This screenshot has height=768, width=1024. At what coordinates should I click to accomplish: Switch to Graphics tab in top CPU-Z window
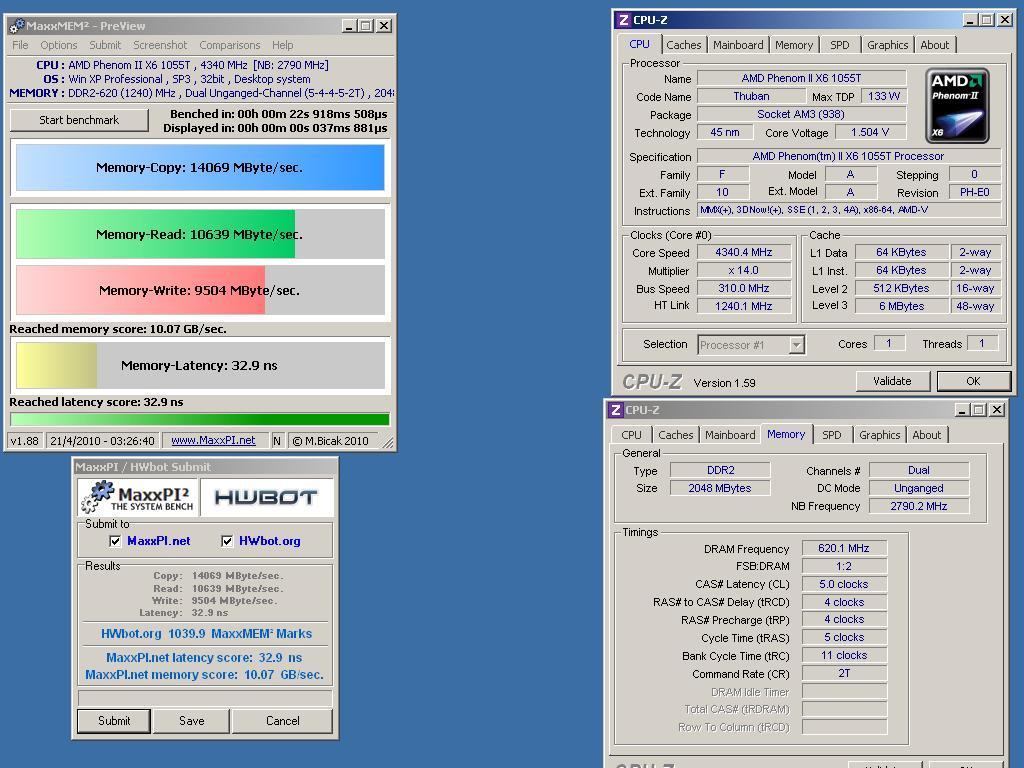coord(888,45)
